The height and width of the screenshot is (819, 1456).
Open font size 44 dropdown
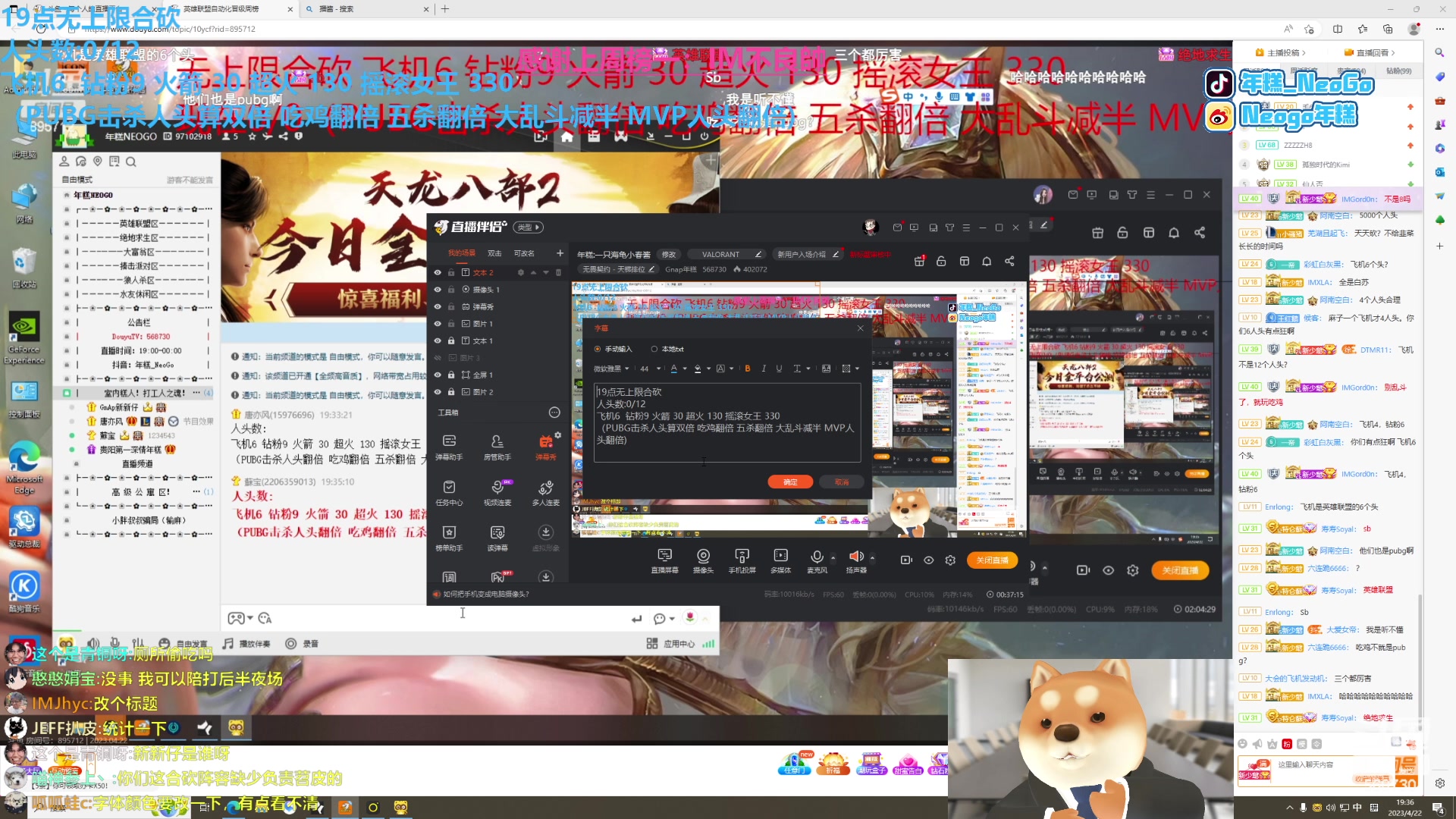650,369
